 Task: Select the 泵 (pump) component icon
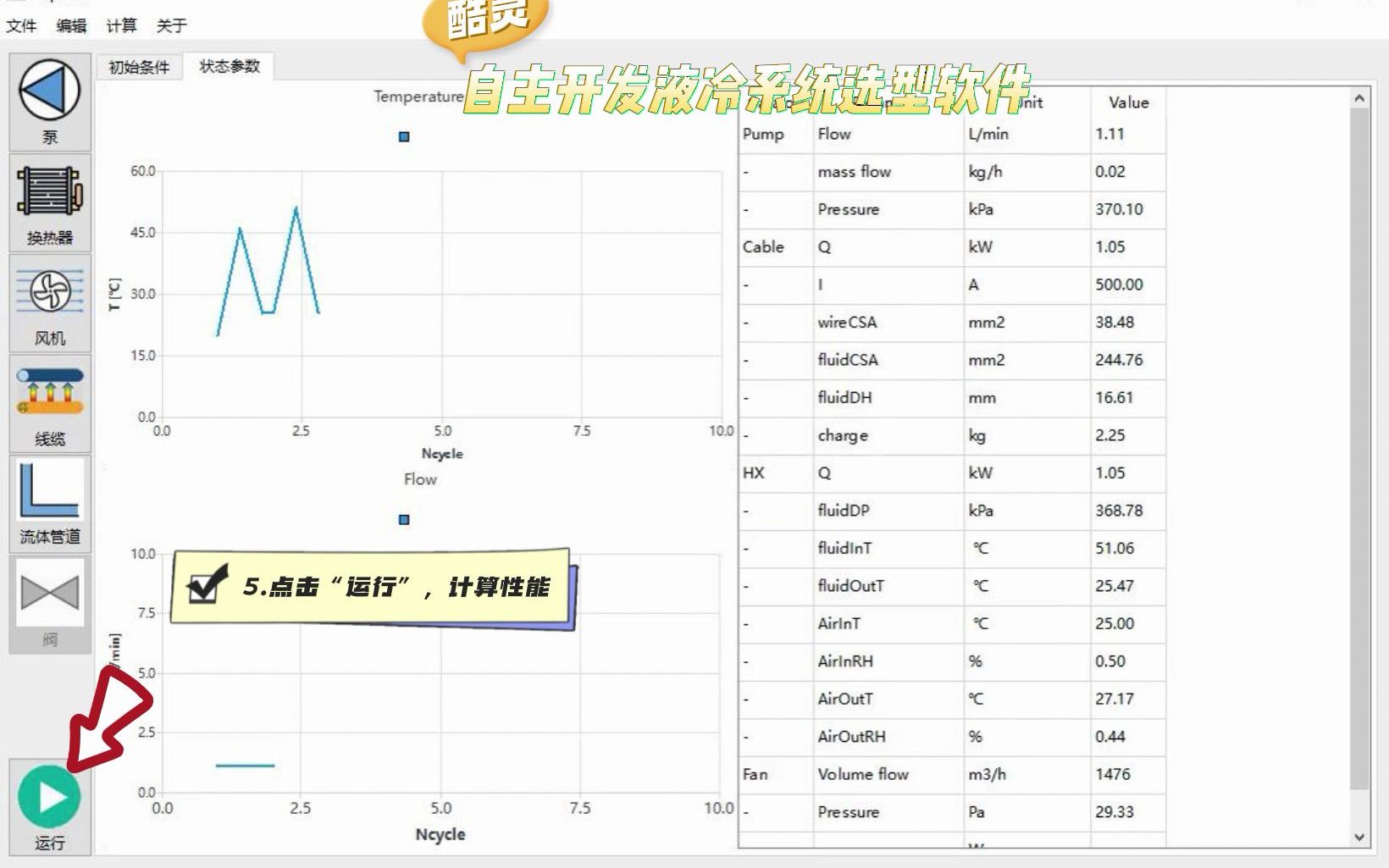[48, 99]
